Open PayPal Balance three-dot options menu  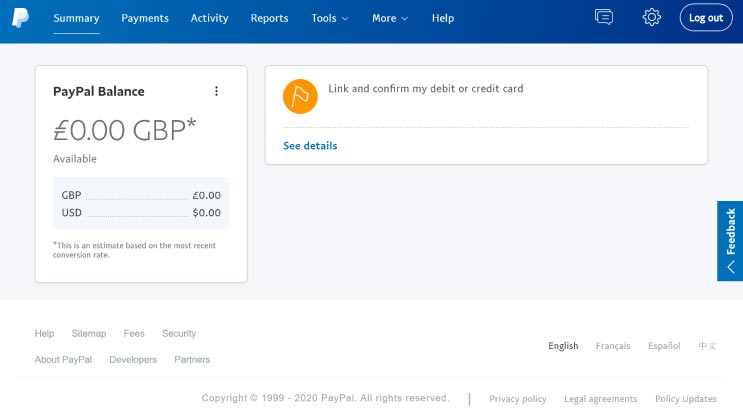point(217,91)
